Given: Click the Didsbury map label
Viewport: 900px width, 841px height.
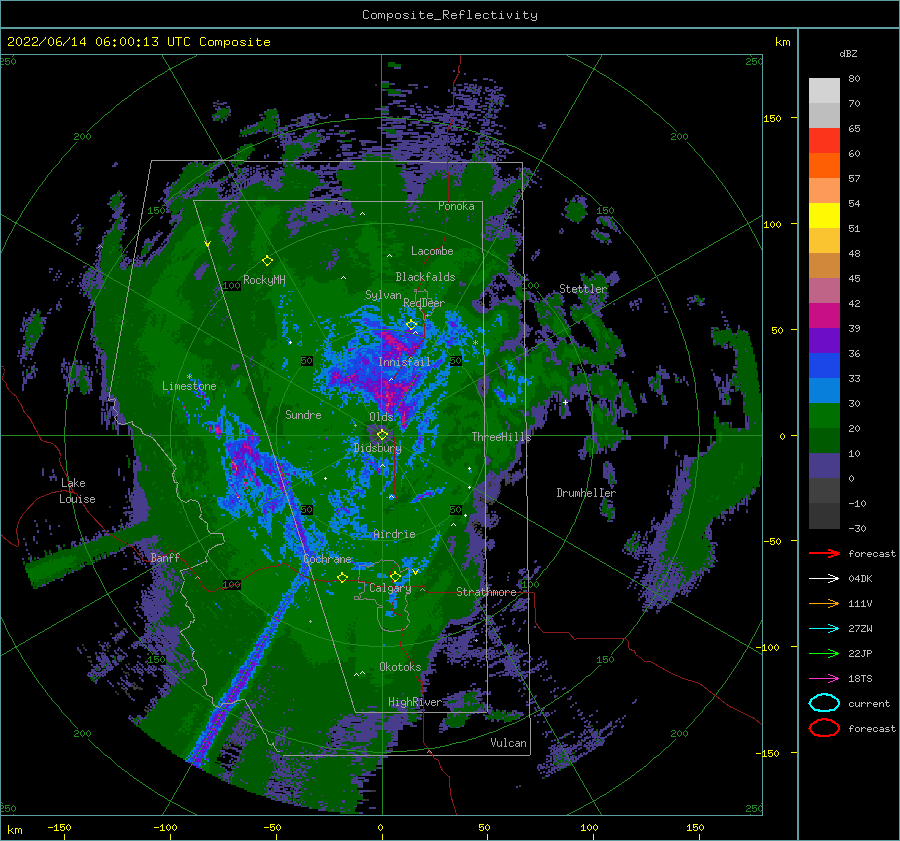Looking at the screenshot, I should pos(377,448).
